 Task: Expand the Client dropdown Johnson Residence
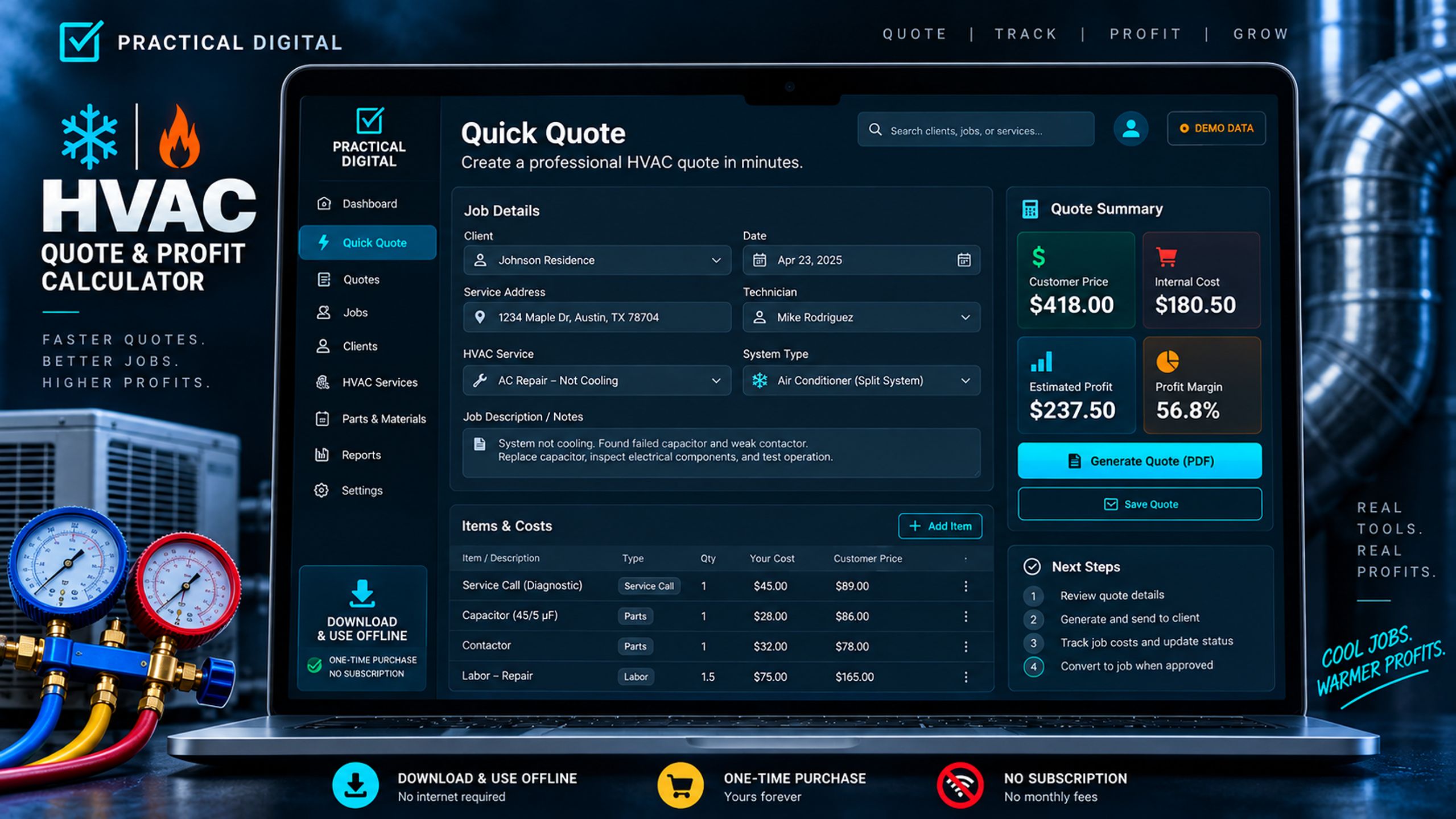[x=597, y=260]
